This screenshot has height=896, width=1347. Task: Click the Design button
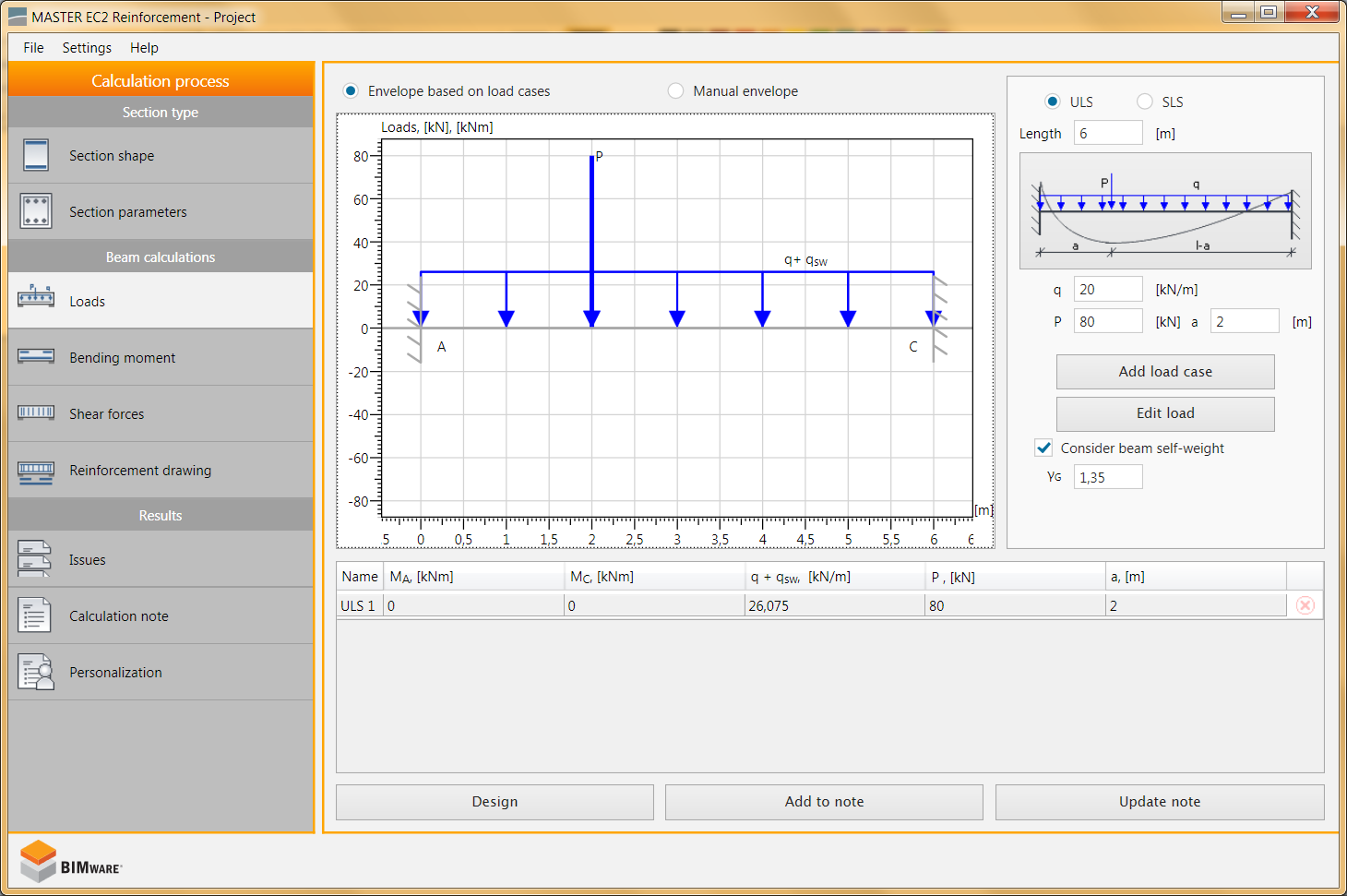click(495, 802)
